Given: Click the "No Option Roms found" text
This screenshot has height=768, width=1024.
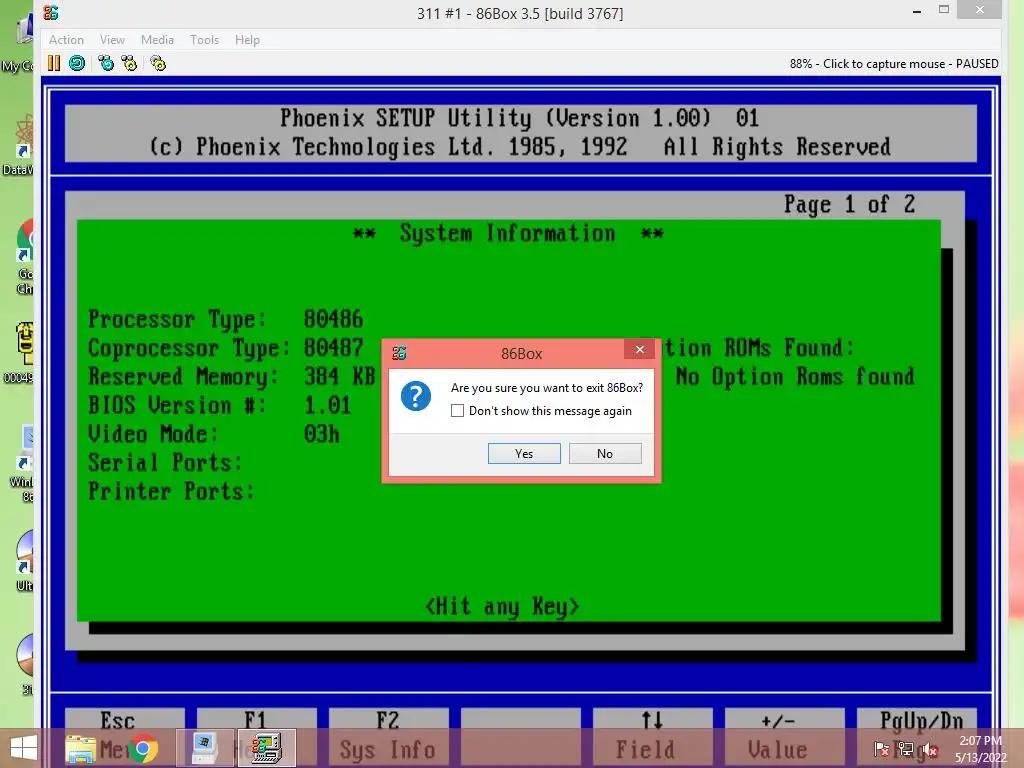Looking at the screenshot, I should 795,377.
